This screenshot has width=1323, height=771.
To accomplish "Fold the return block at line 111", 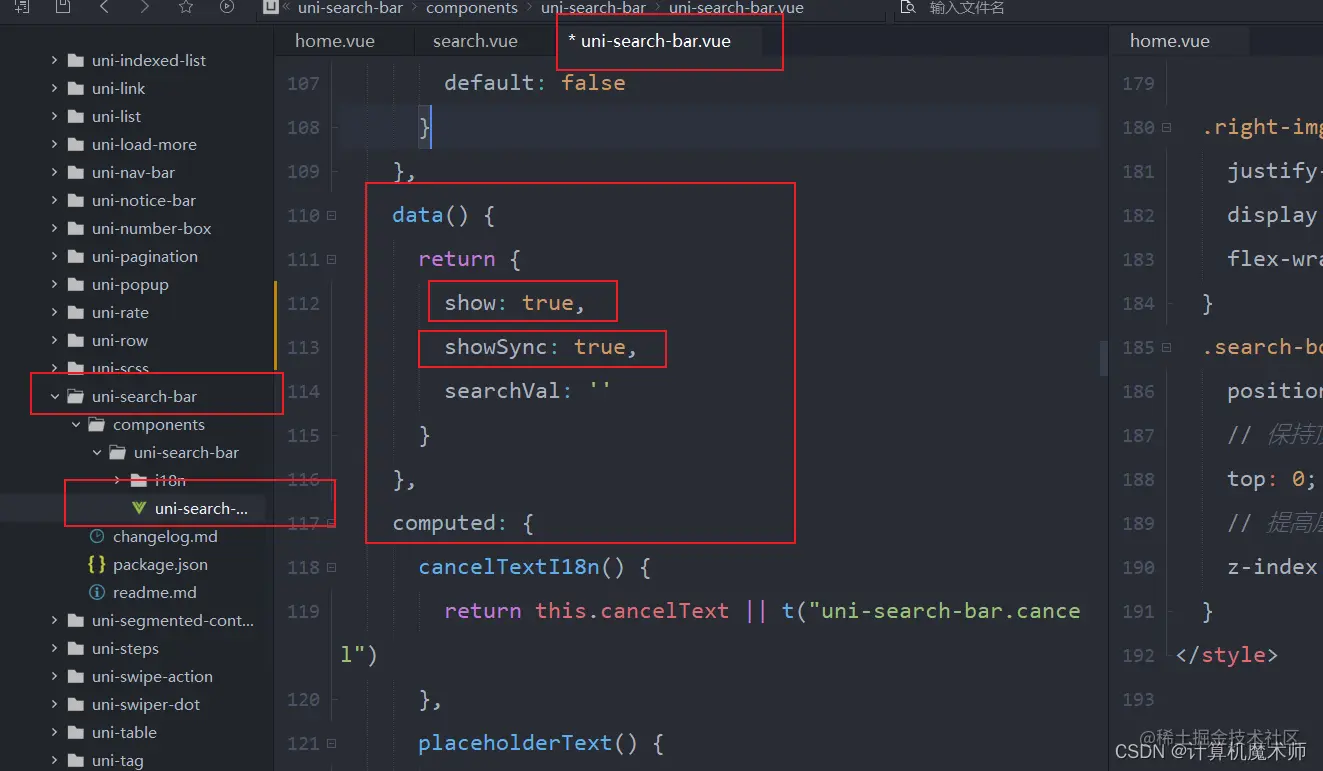I will coord(332,259).
